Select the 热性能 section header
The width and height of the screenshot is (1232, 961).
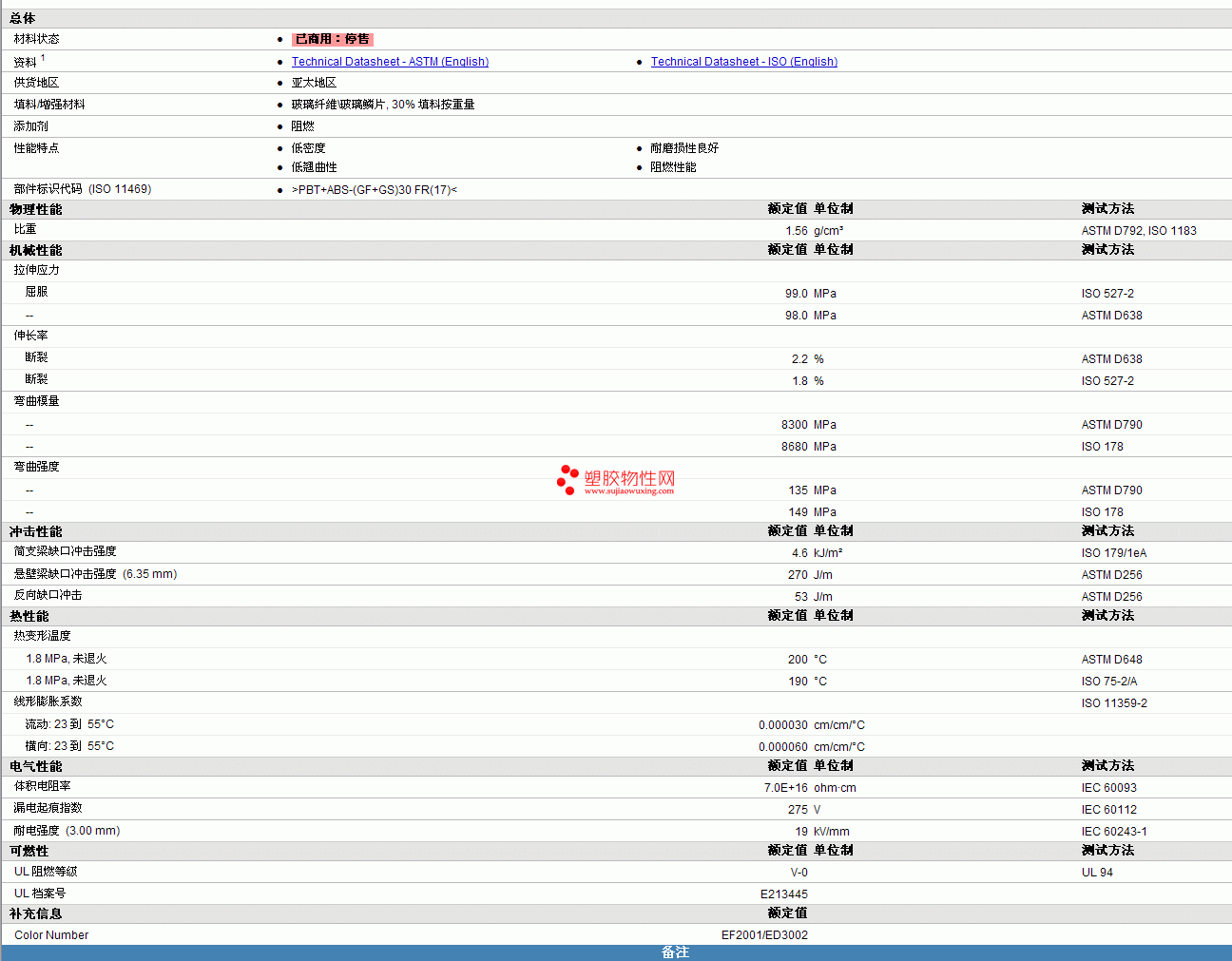click(x=29, y=616)
